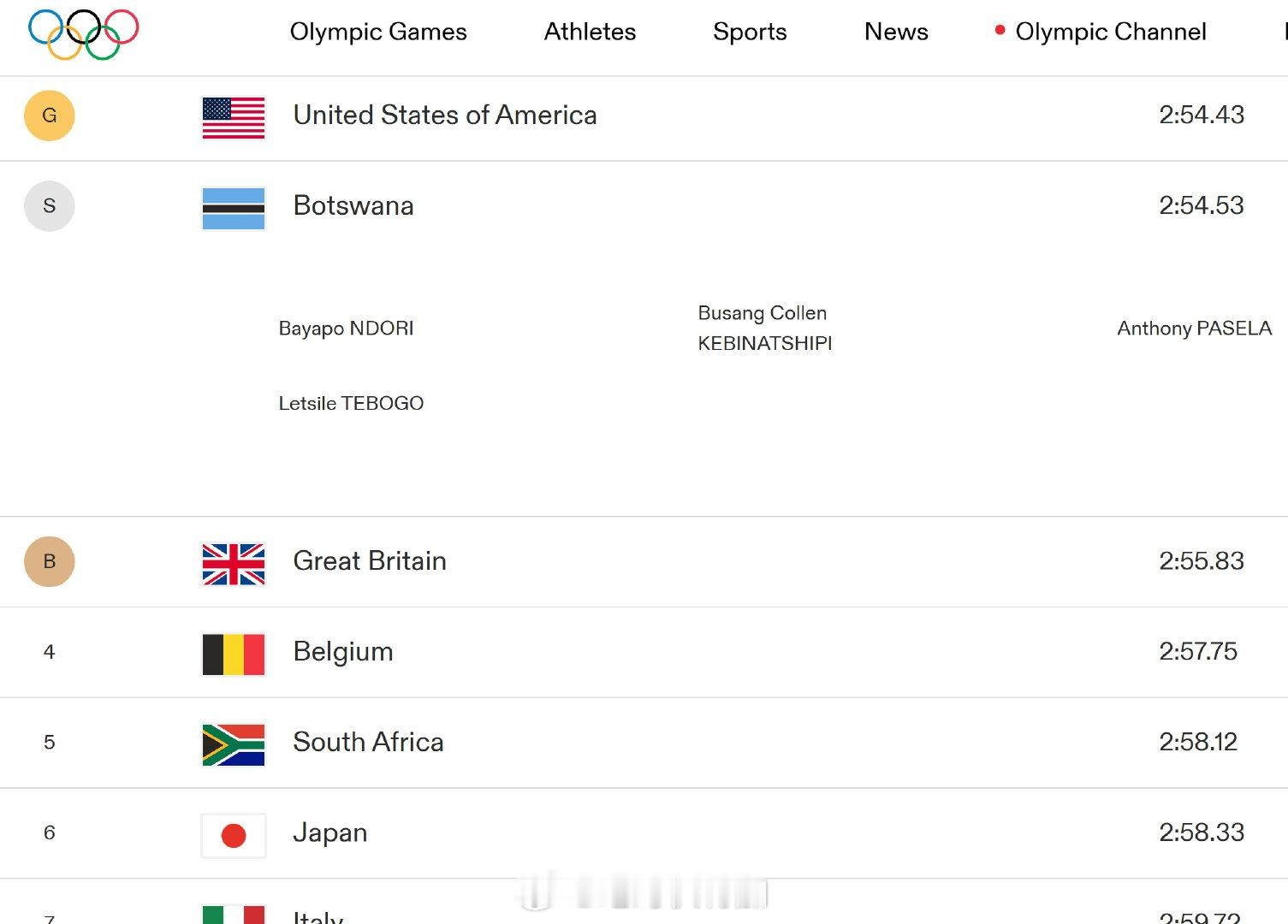The width and height of the screenshot is (1288, 924).
Task: Open Anthony PASELA athlete profile
Action: [x=1194, y=329]
